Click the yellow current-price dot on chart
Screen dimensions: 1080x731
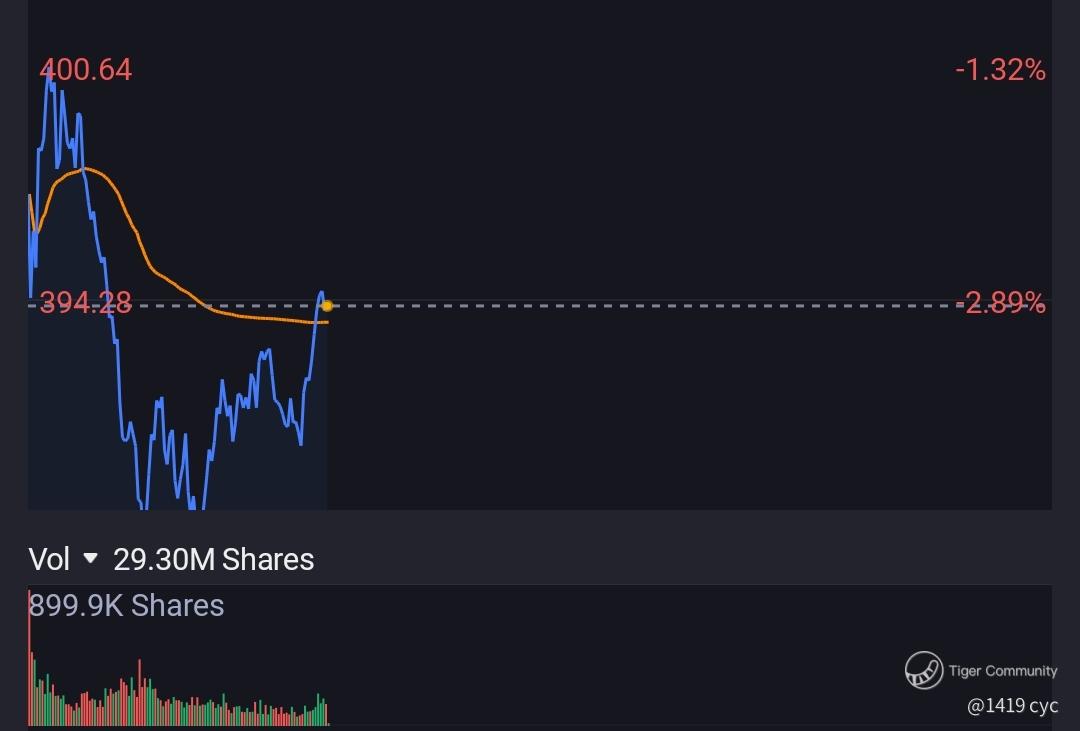click(x=327, y=305)
